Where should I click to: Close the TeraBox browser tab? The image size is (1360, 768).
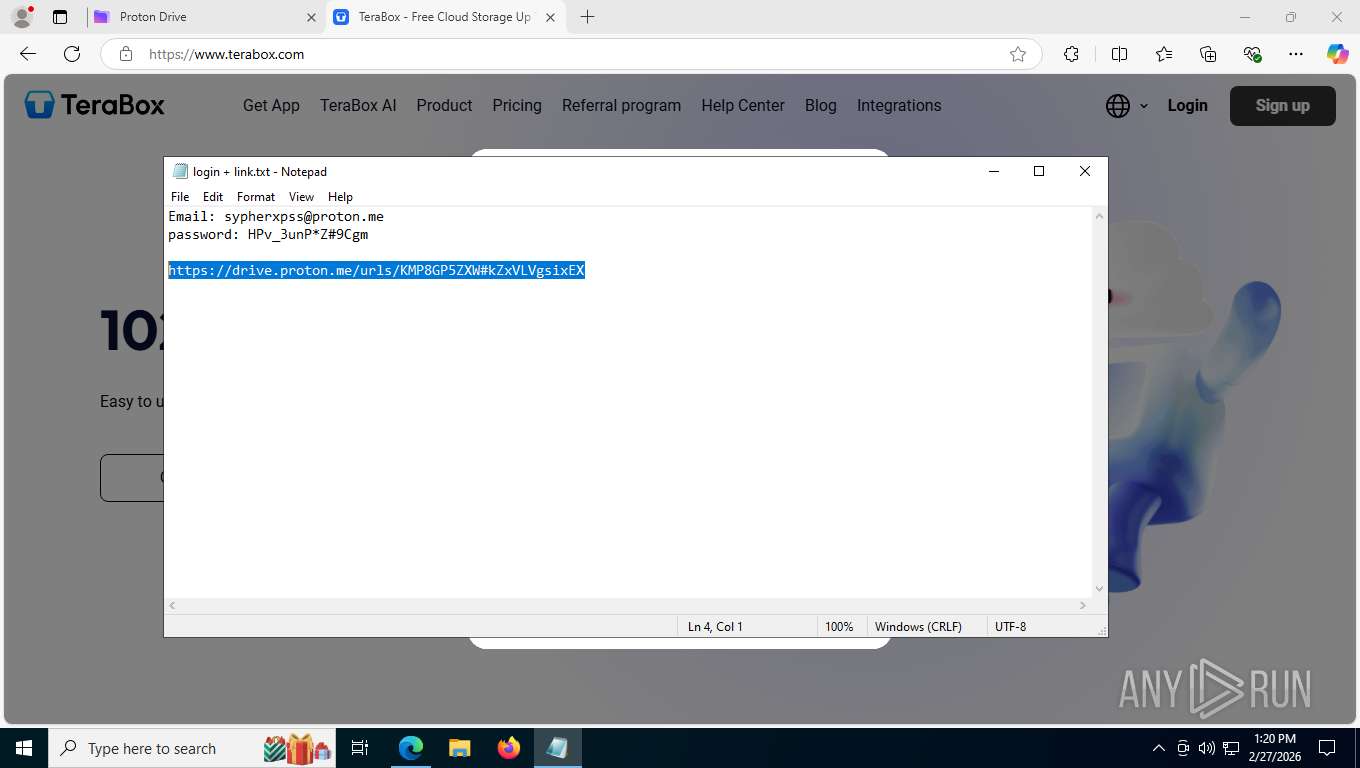coord(551,17)
